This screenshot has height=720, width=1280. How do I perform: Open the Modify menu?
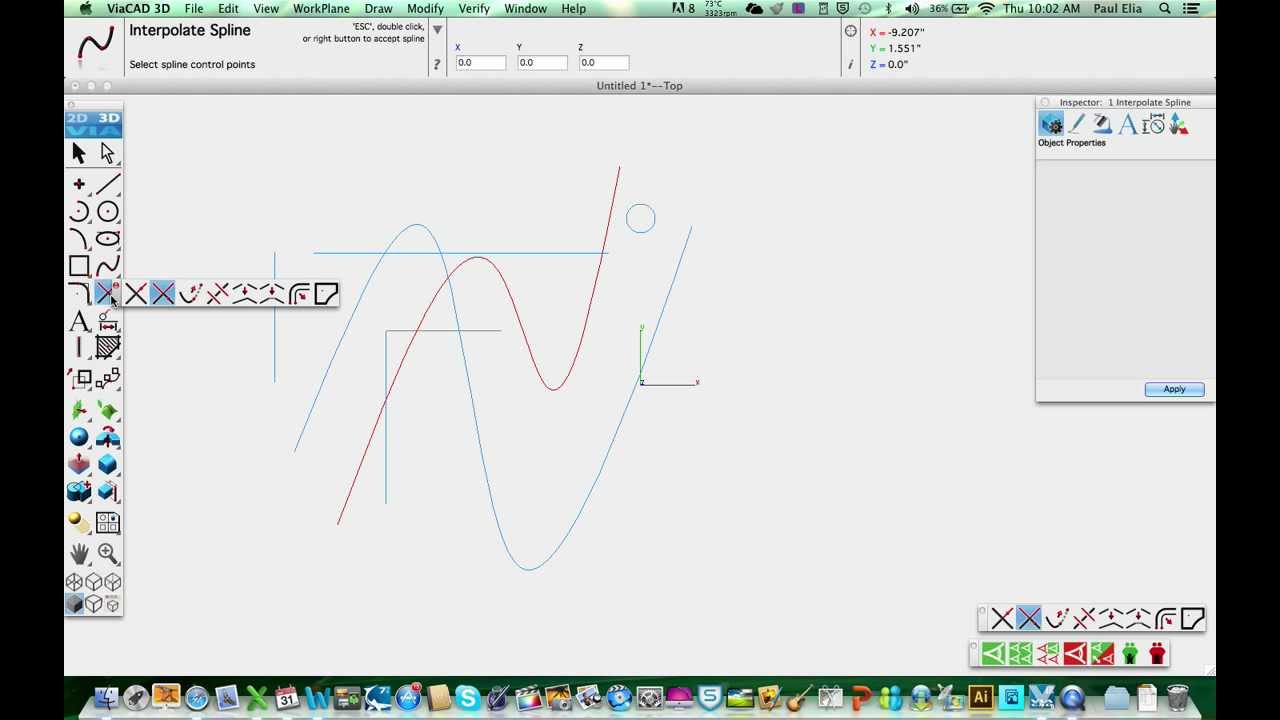(425, 8)
